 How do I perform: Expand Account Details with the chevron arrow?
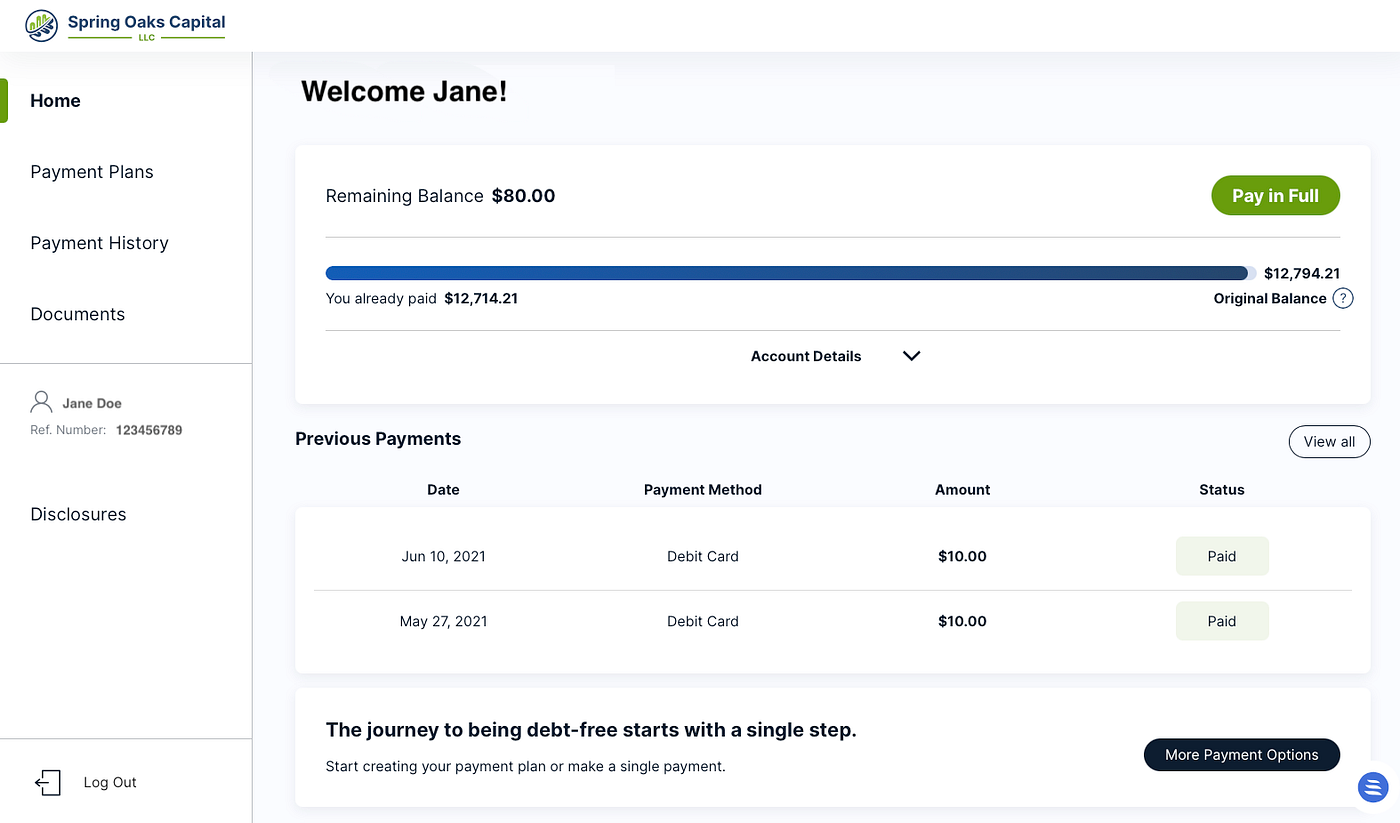(911, 356)
